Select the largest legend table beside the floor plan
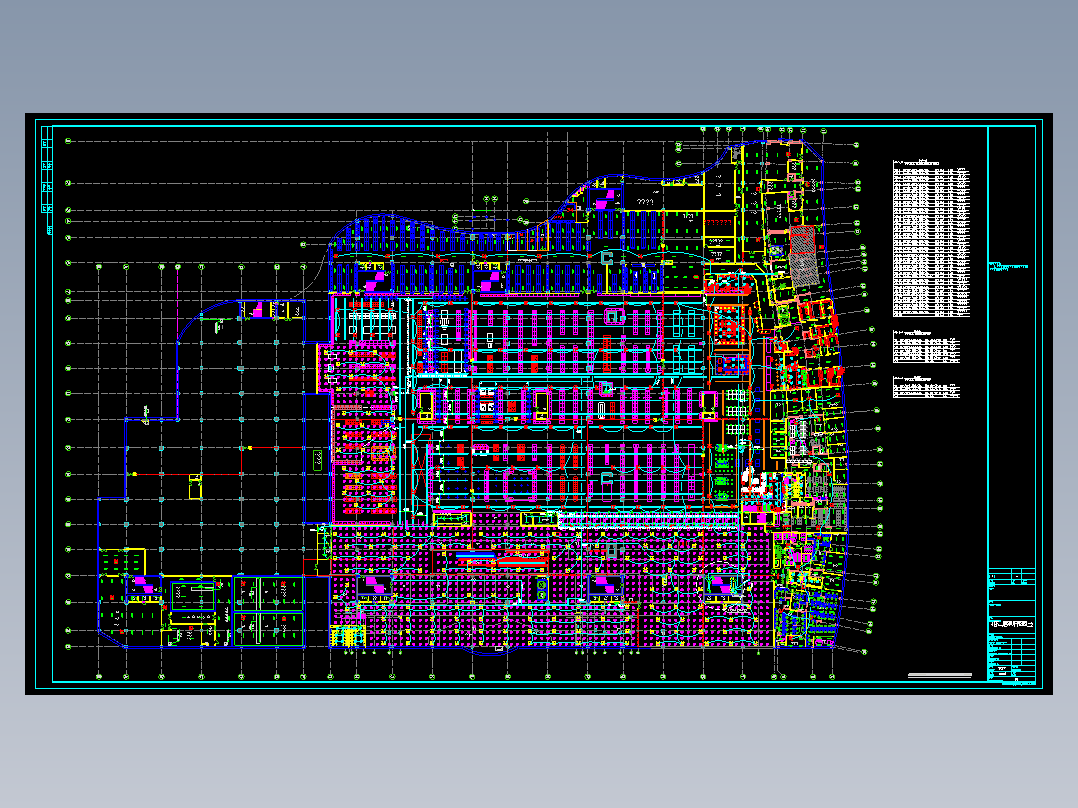 pyautogui.click(x=931, y=239)
